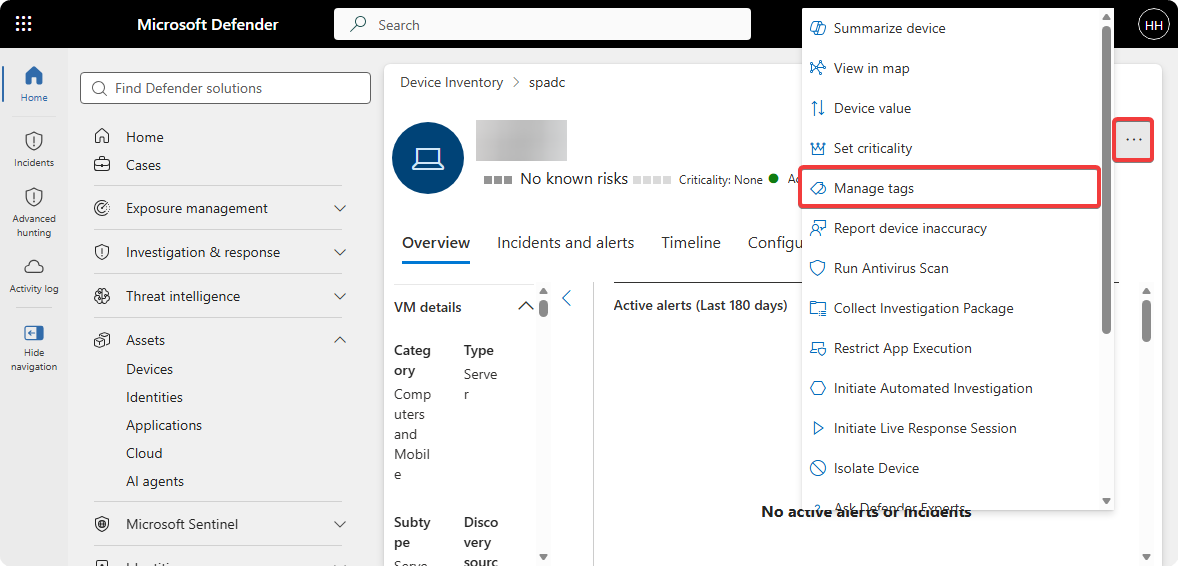The height and width of the screenshot is (566, 1178).
Task: Expand Threat intelligence chevron
Action: [x=340, y=296]
